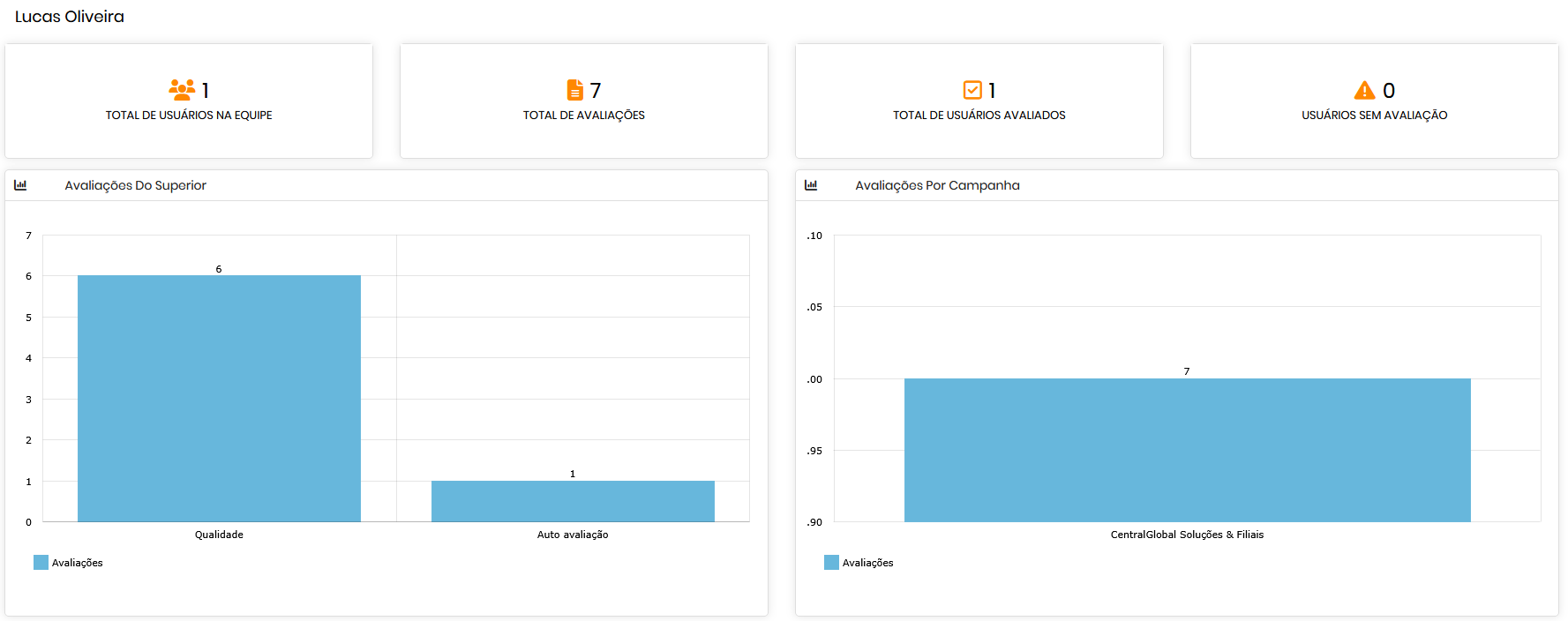Click the orange checkmark evaluated users icon
This screenshot has width=1568, height=621.
point(972,90)
